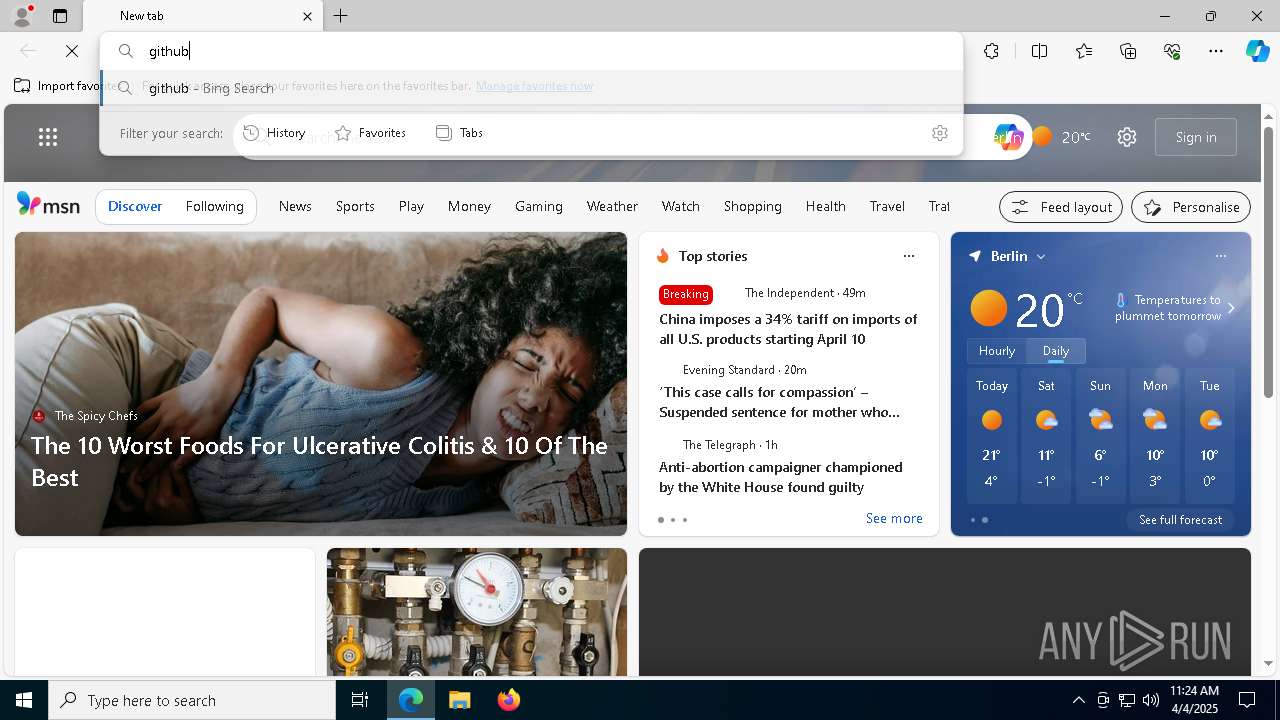This screenshot has height=720, width=1280.
Task: Open the Settings and more menu
Action: point(1216,51)
